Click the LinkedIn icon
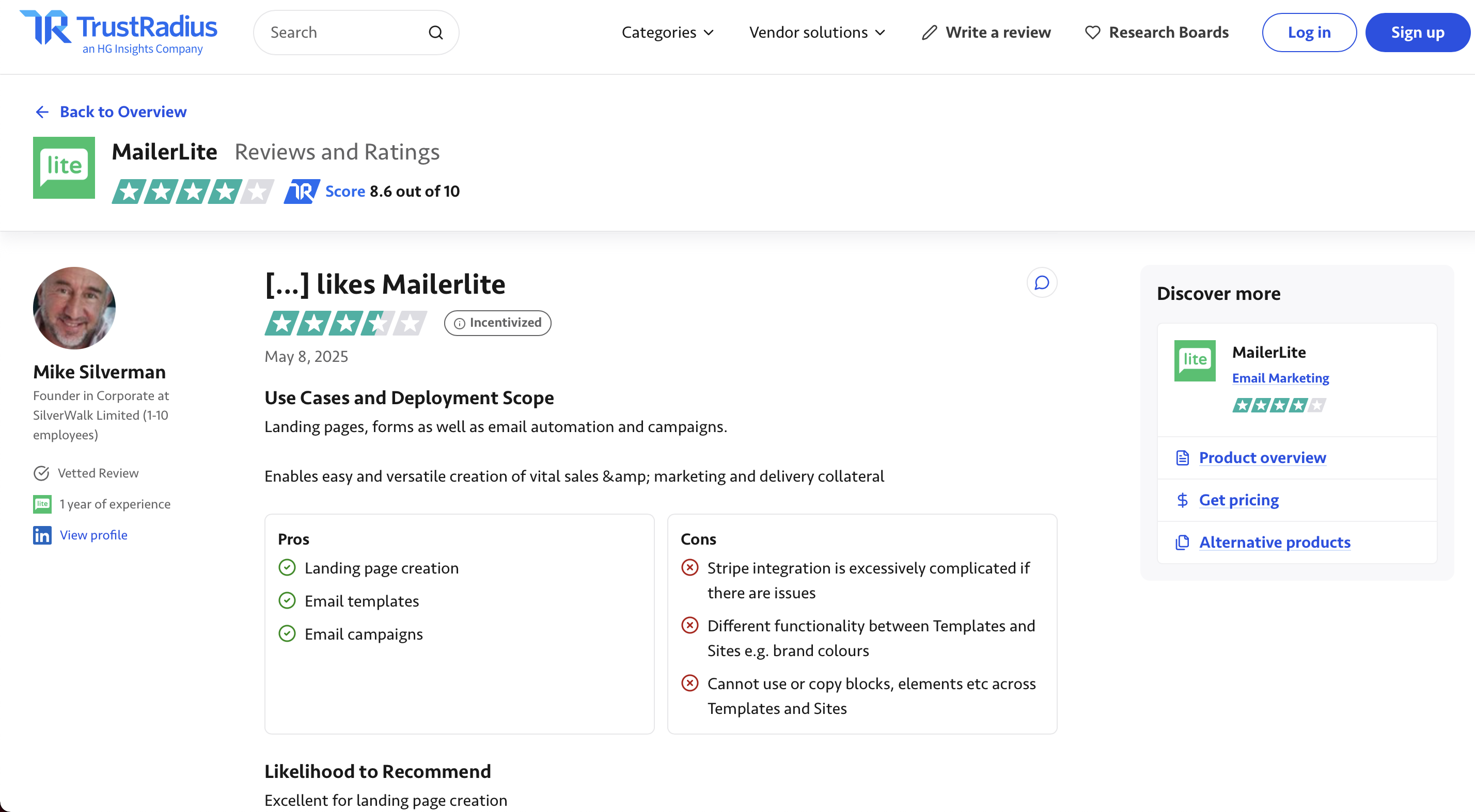This screenshot has width=1475, height=812. [x=42, y=536]
